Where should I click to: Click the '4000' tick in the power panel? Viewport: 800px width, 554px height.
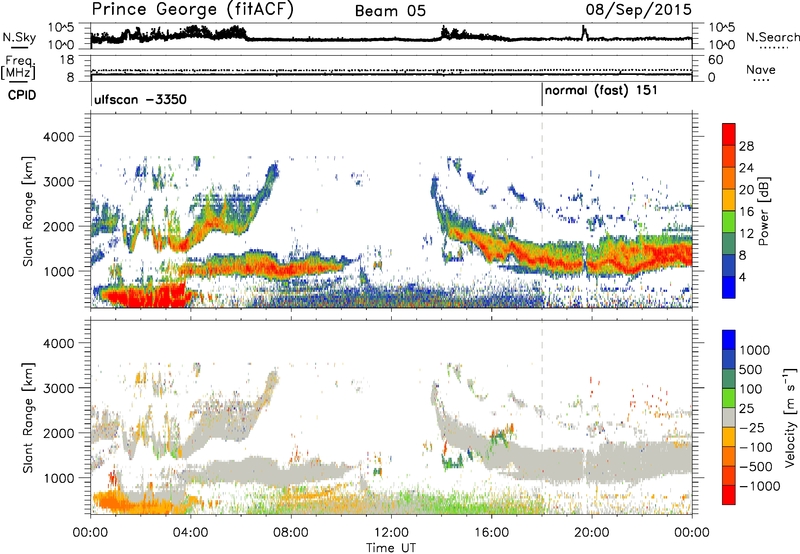tap(58, 137)
